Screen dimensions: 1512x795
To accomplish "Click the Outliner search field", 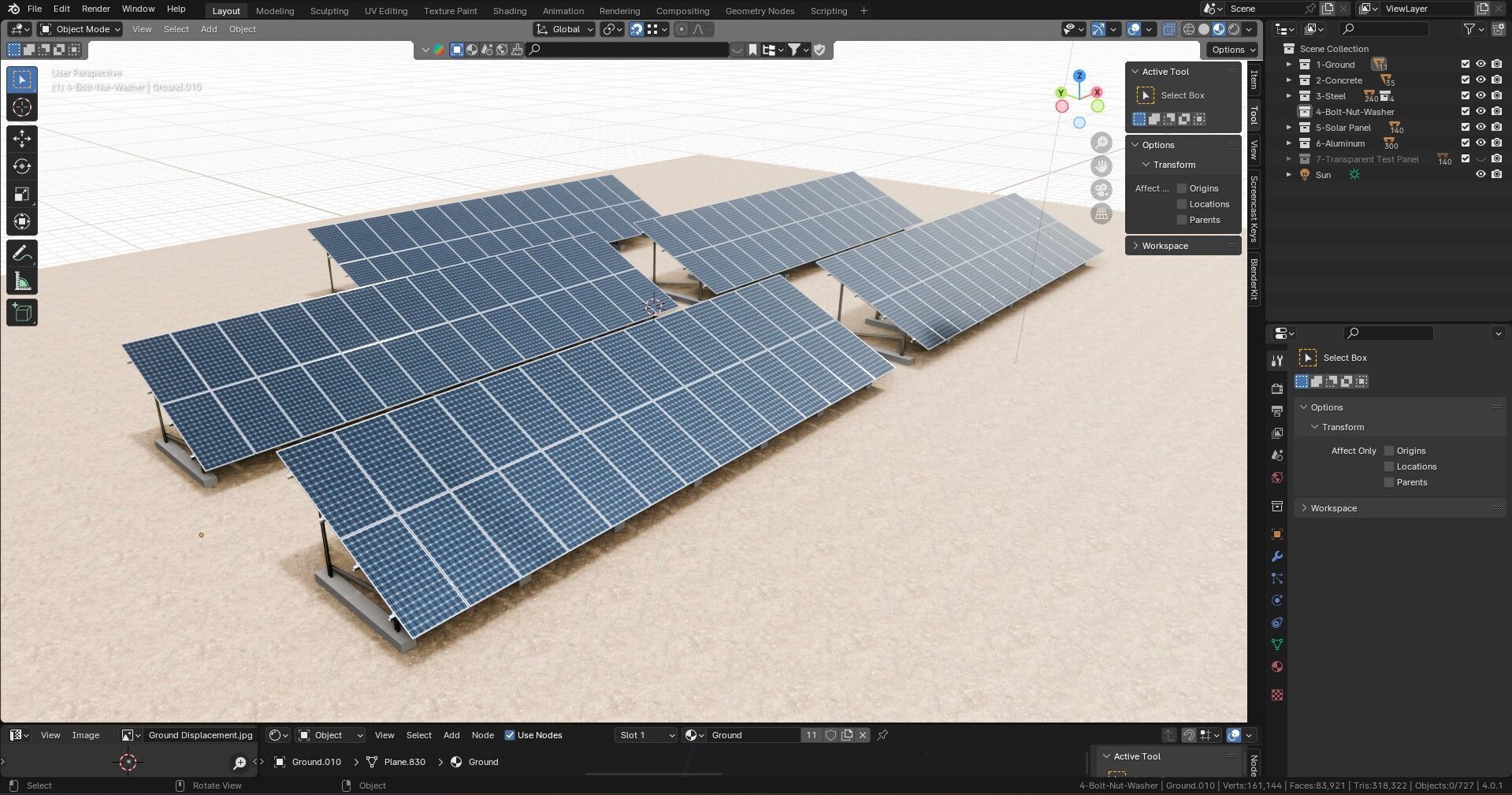I will tap(1384, 29).
